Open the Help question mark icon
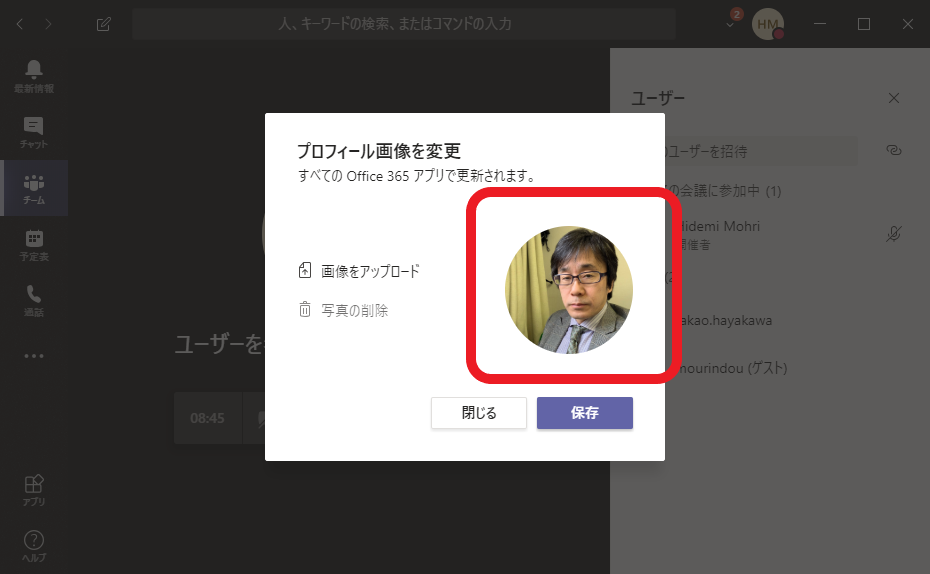Image resolution: width=930 pixels, height=574 pixels. coord(34,545)
